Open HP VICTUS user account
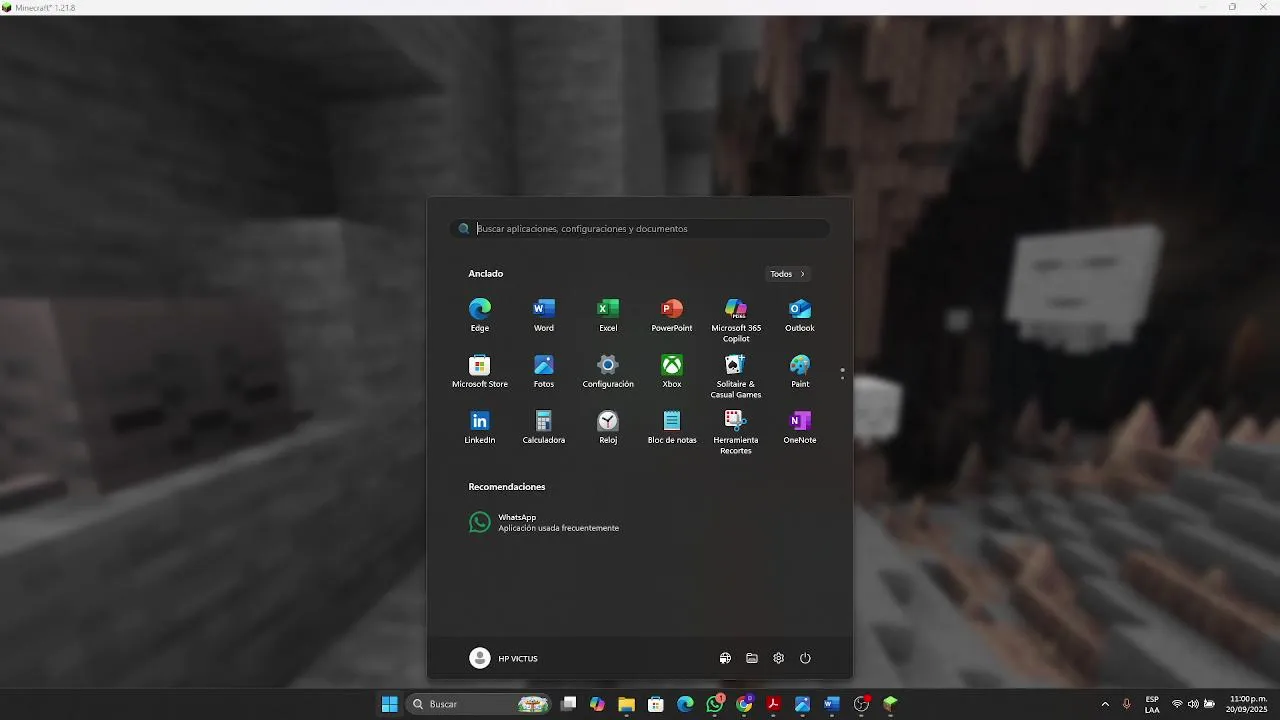 [504, 658]
